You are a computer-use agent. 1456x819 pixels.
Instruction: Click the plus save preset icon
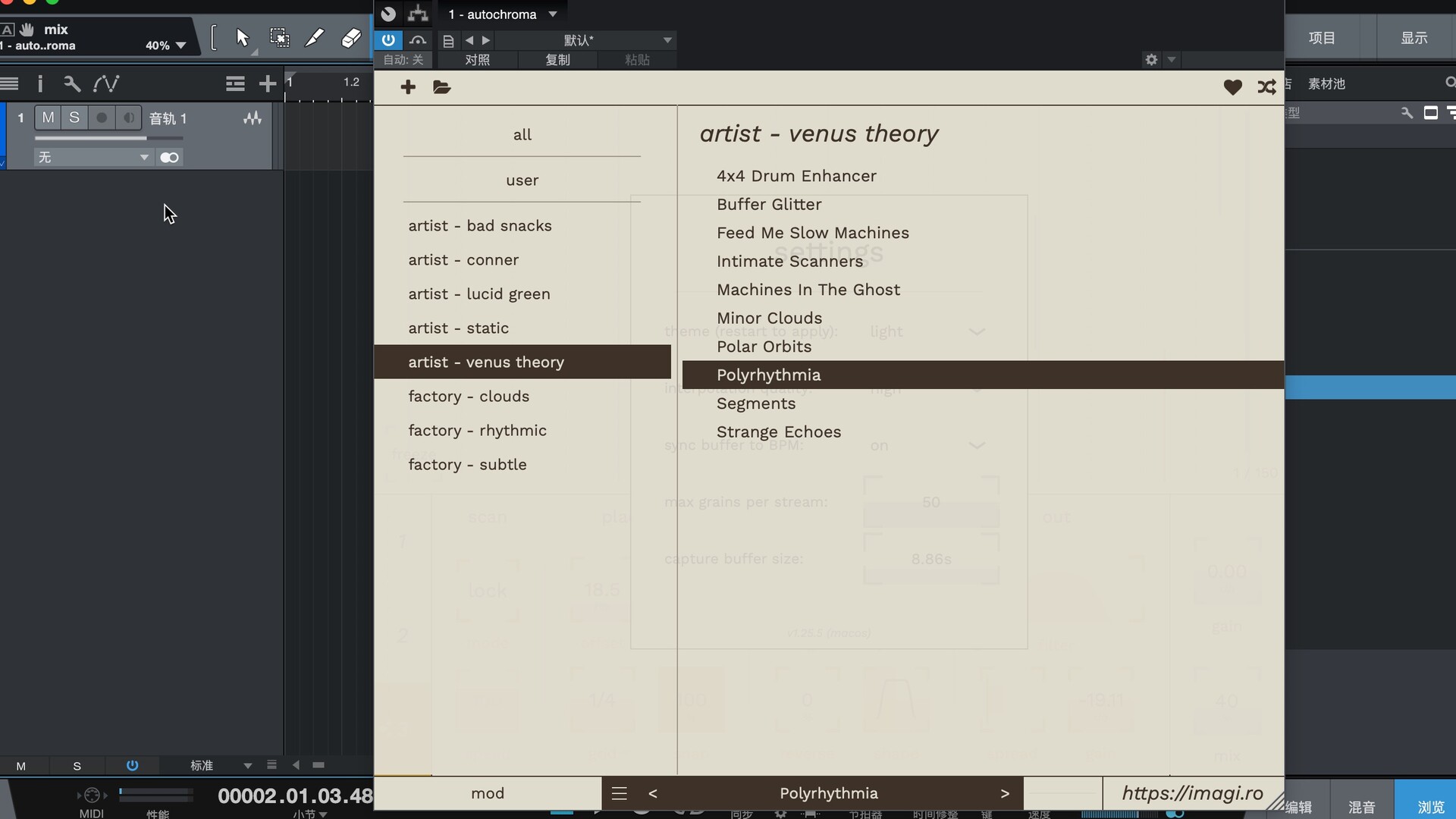(x=408, y=87)
